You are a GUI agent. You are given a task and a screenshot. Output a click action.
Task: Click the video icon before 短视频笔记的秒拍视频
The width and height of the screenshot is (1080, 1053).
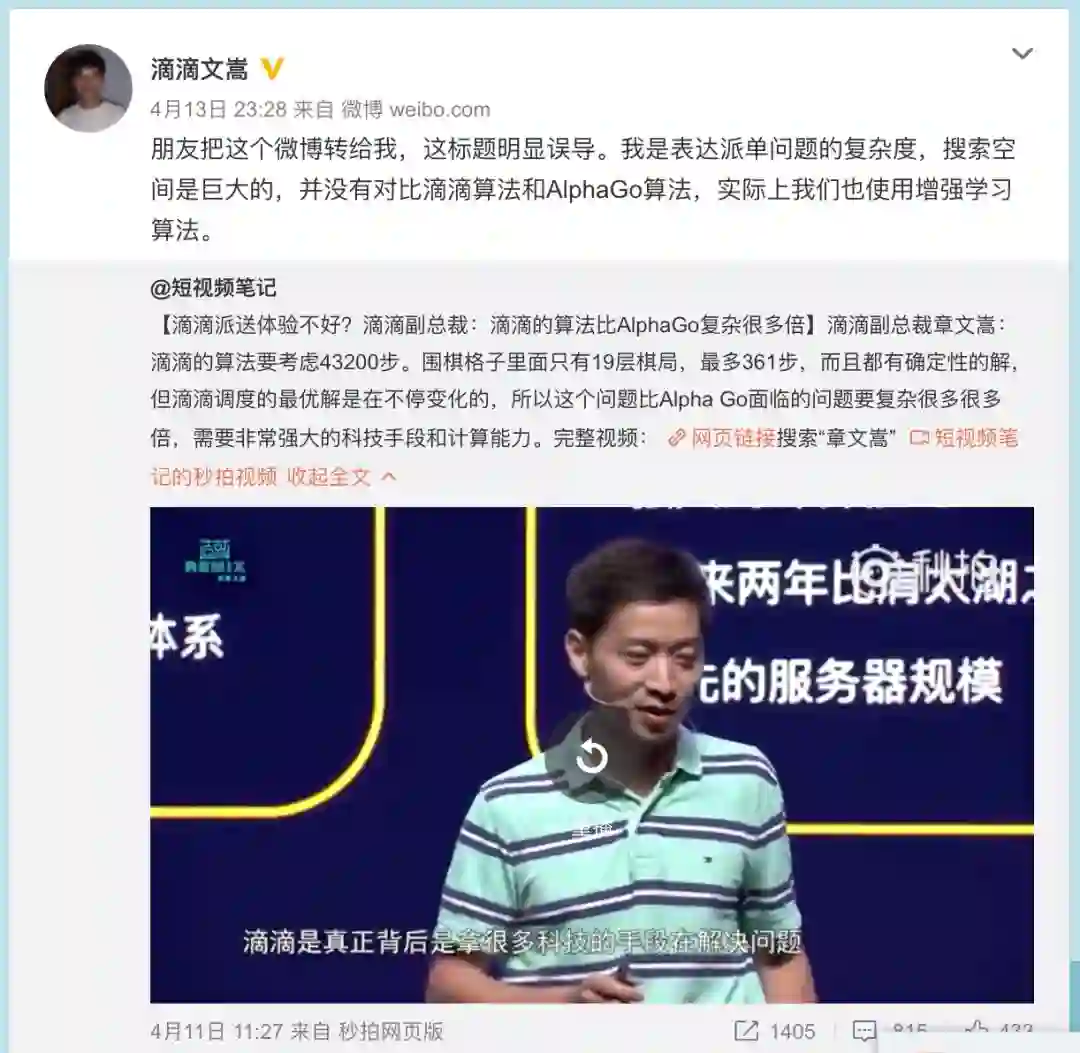click(920, 438)
